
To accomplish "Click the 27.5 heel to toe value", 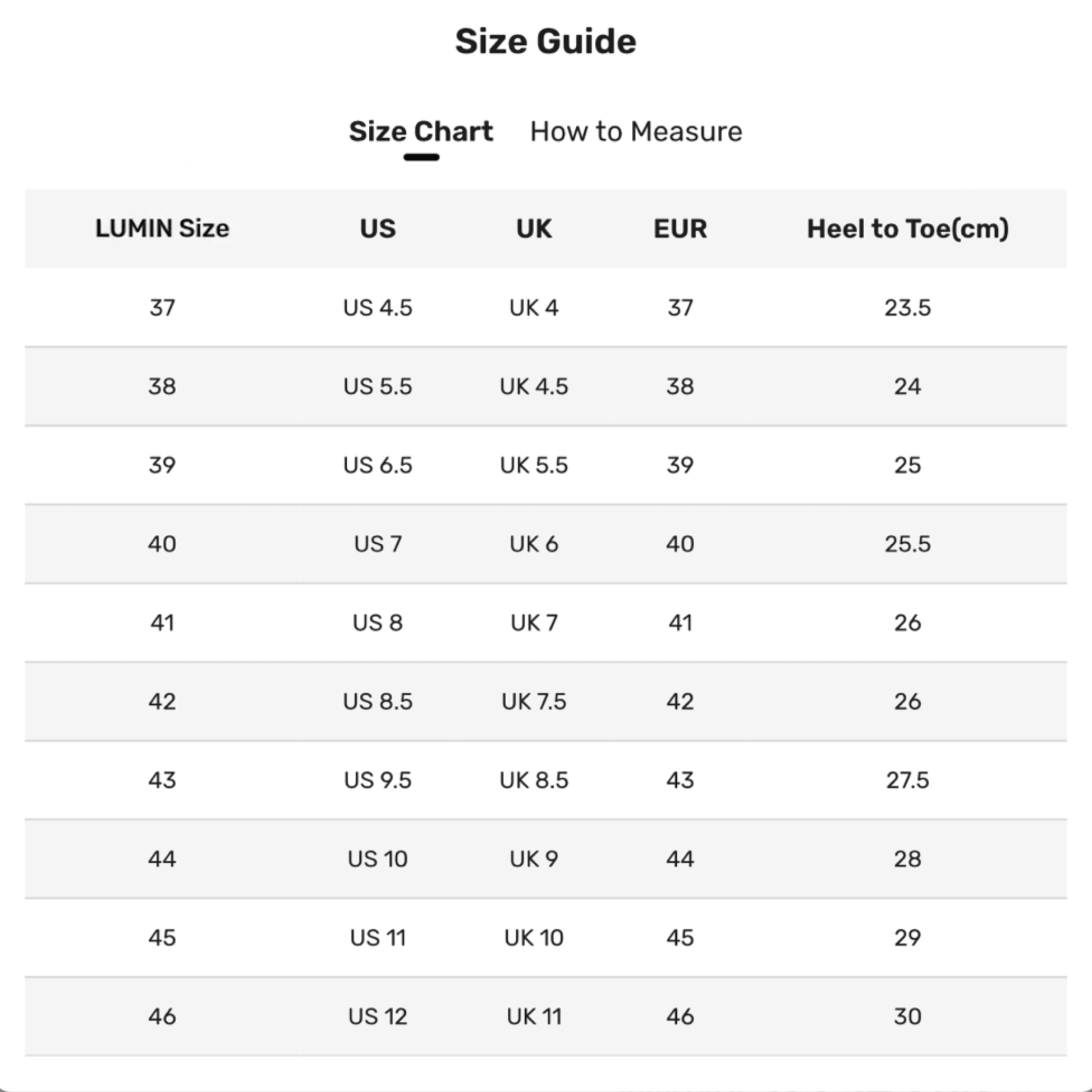I will 907,781.
